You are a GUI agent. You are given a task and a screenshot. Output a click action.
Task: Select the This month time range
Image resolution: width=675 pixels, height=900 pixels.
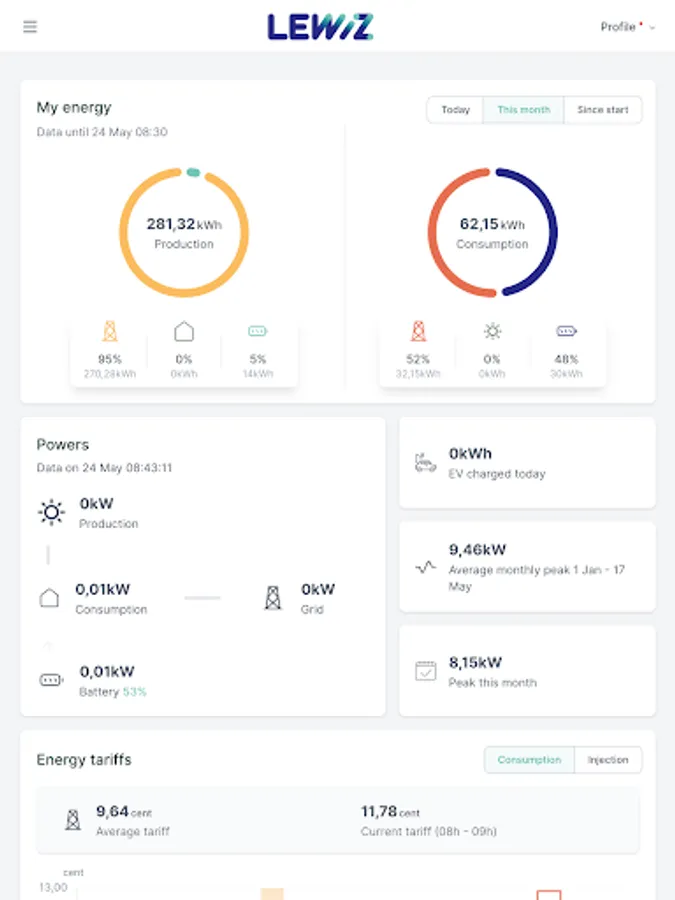(524, 110)
